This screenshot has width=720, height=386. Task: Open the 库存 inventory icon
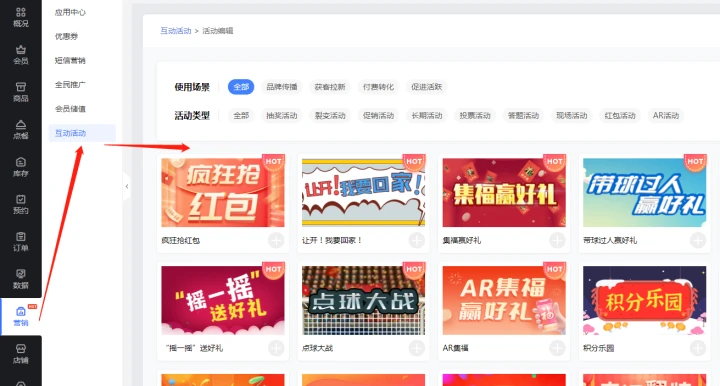[x=21, y=167]
